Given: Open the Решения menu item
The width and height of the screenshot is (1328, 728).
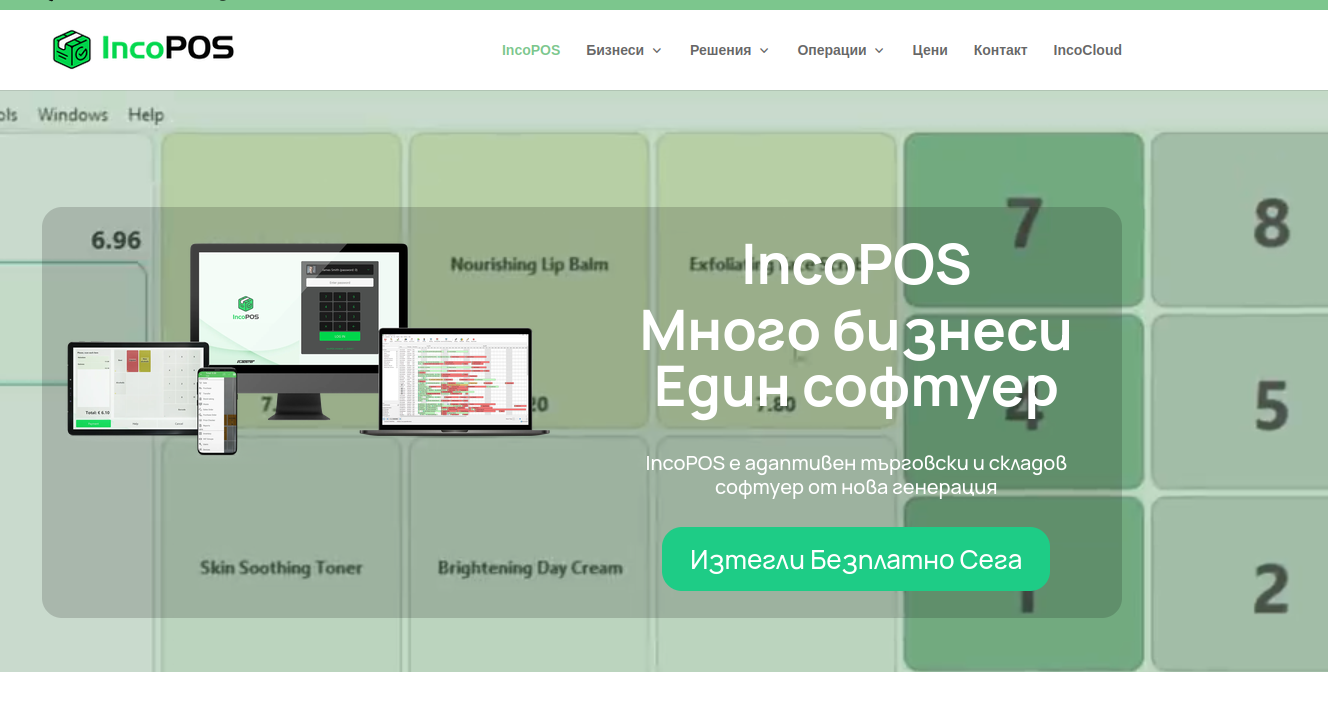Looking at the screenshot, I should click(720, 50).
